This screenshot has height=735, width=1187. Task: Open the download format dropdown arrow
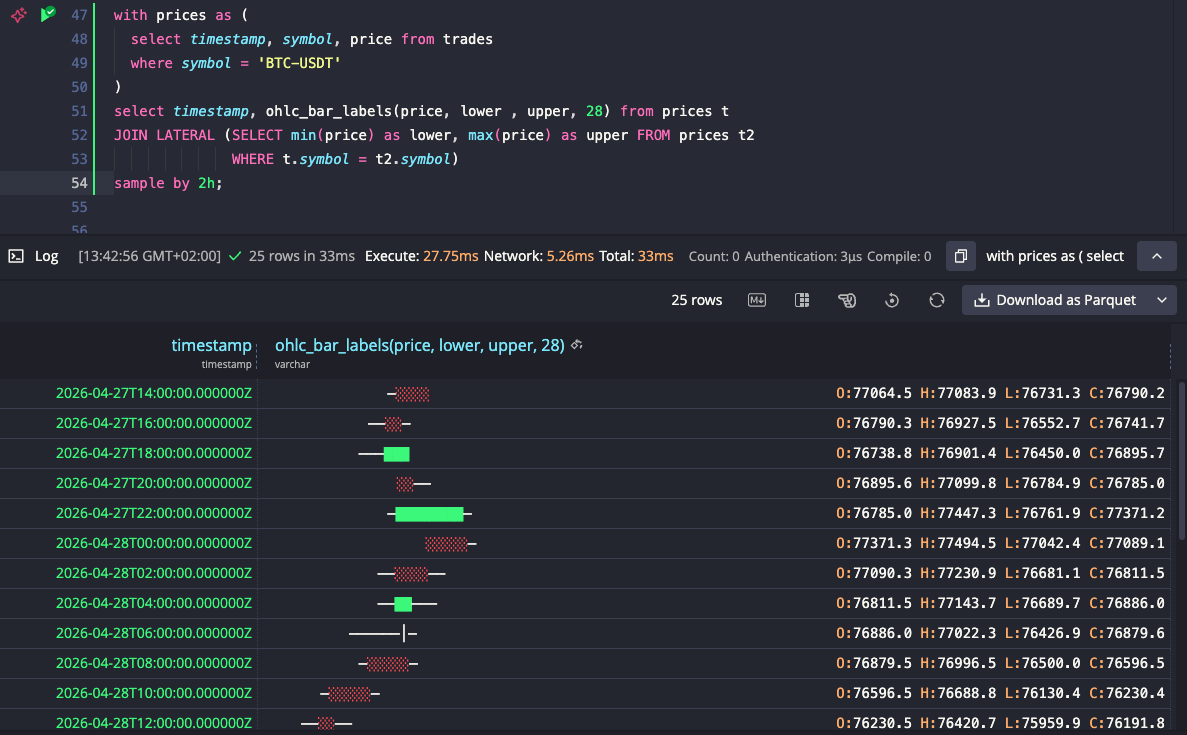pyautogui.click(x=1162, y=300)
